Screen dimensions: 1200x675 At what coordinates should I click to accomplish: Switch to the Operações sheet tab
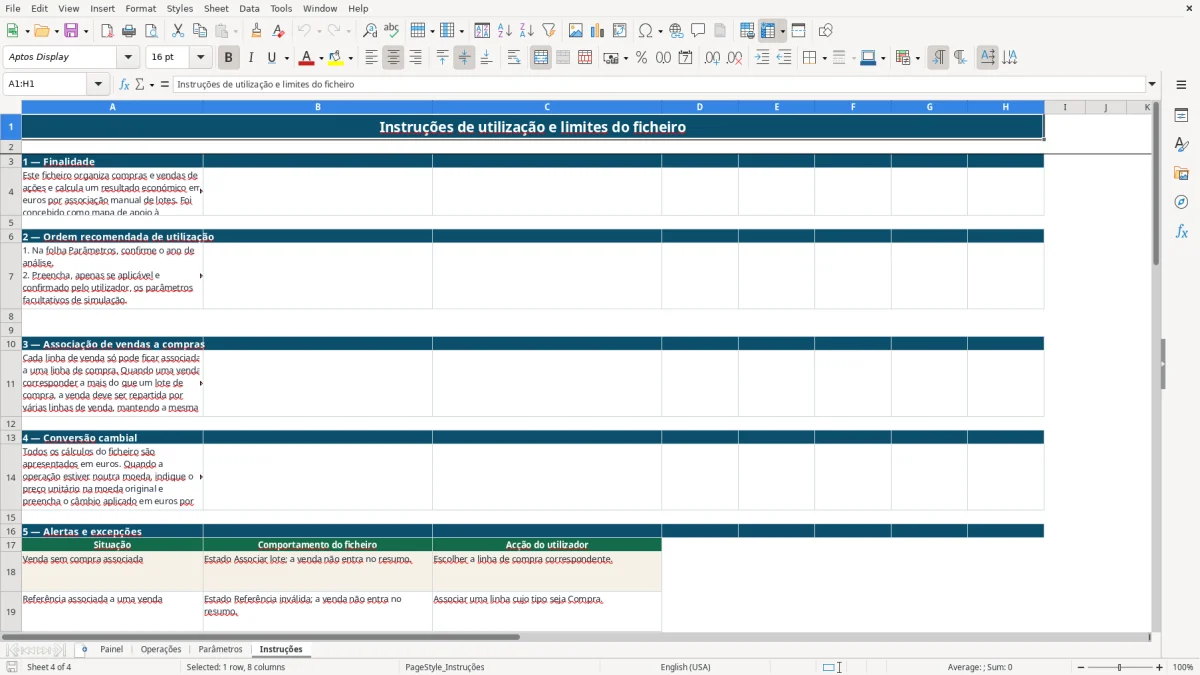(x=161, y=649)
